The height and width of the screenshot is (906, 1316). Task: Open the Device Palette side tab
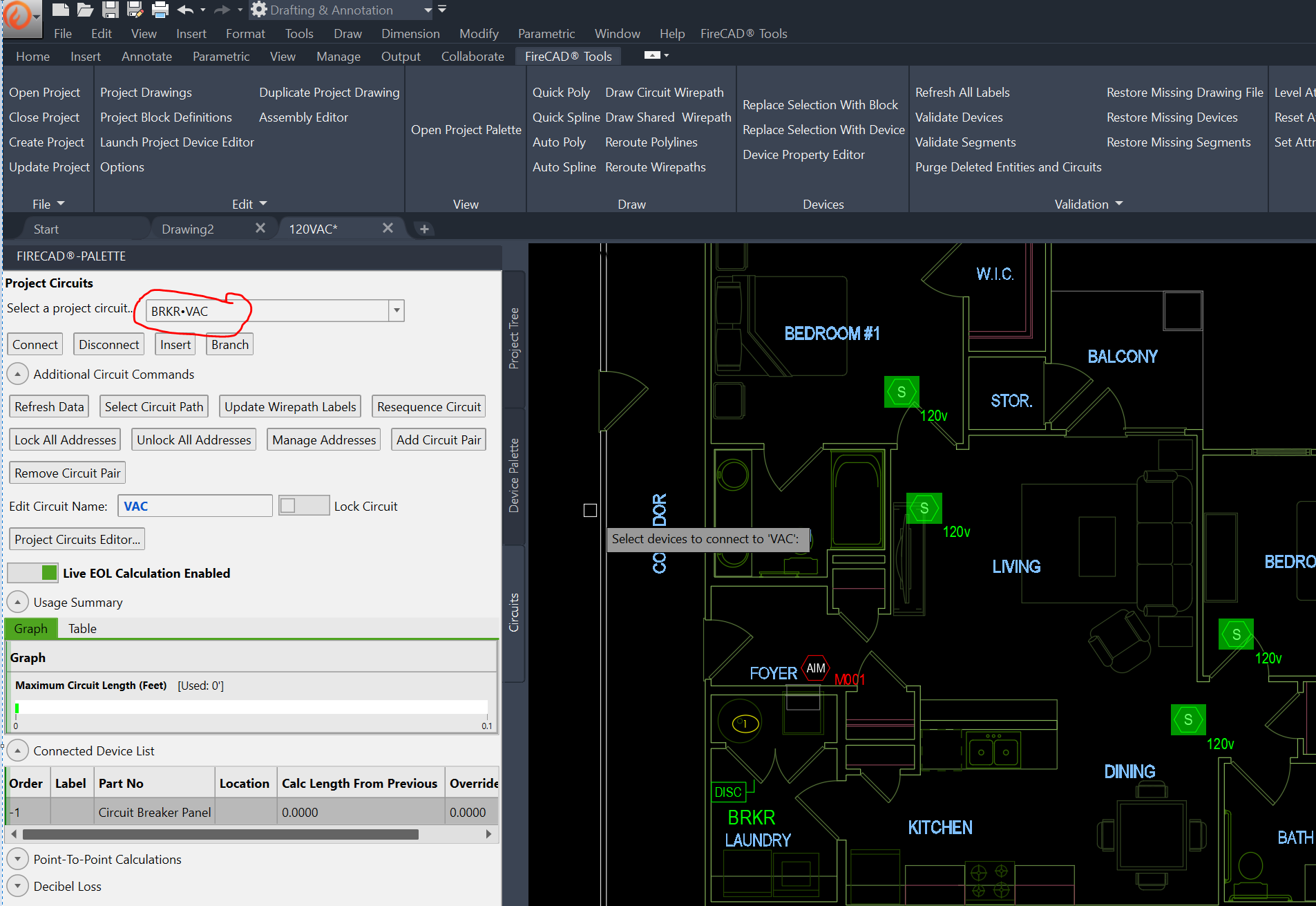(x=514, y=475)
